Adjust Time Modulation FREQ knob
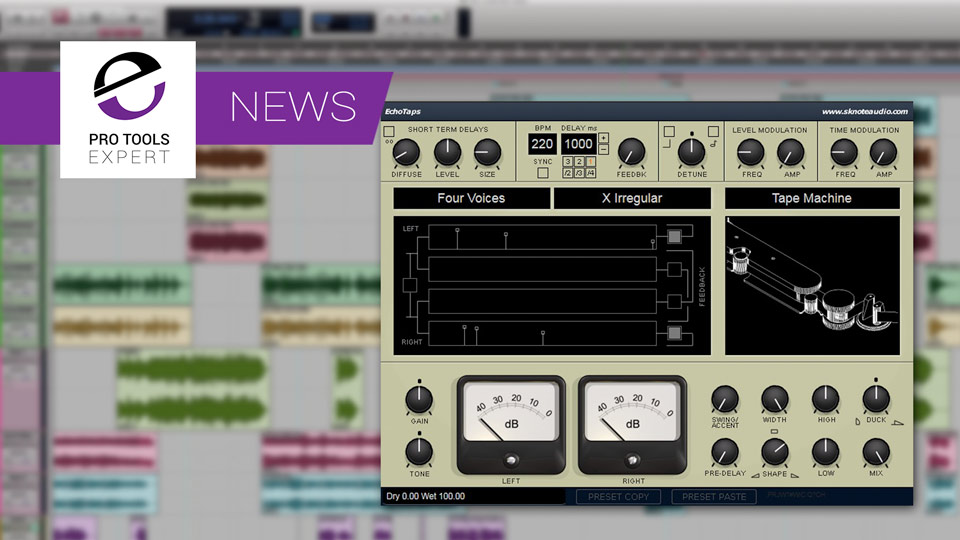Screen dimensions: 960x540 point(844,153)
